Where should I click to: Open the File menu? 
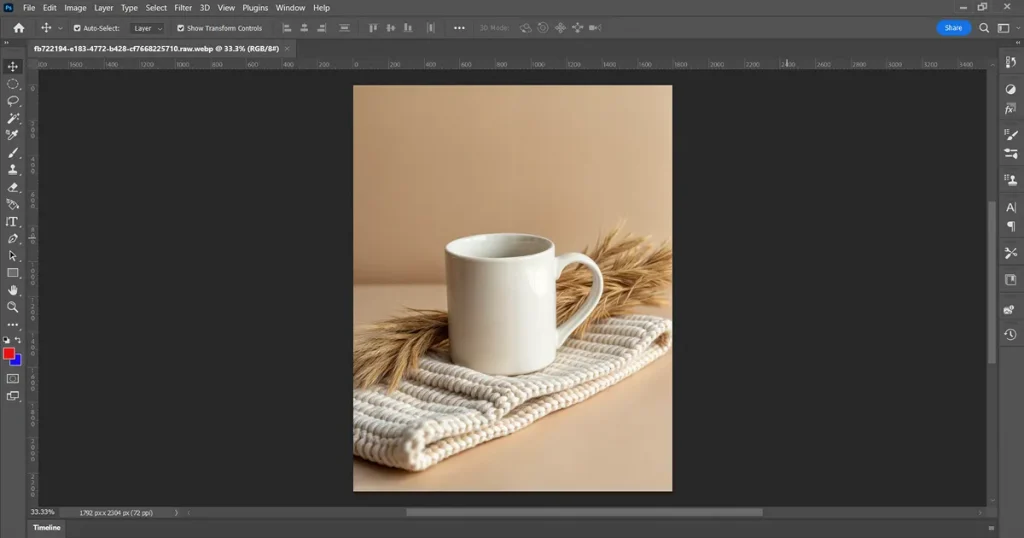(29, 8)
